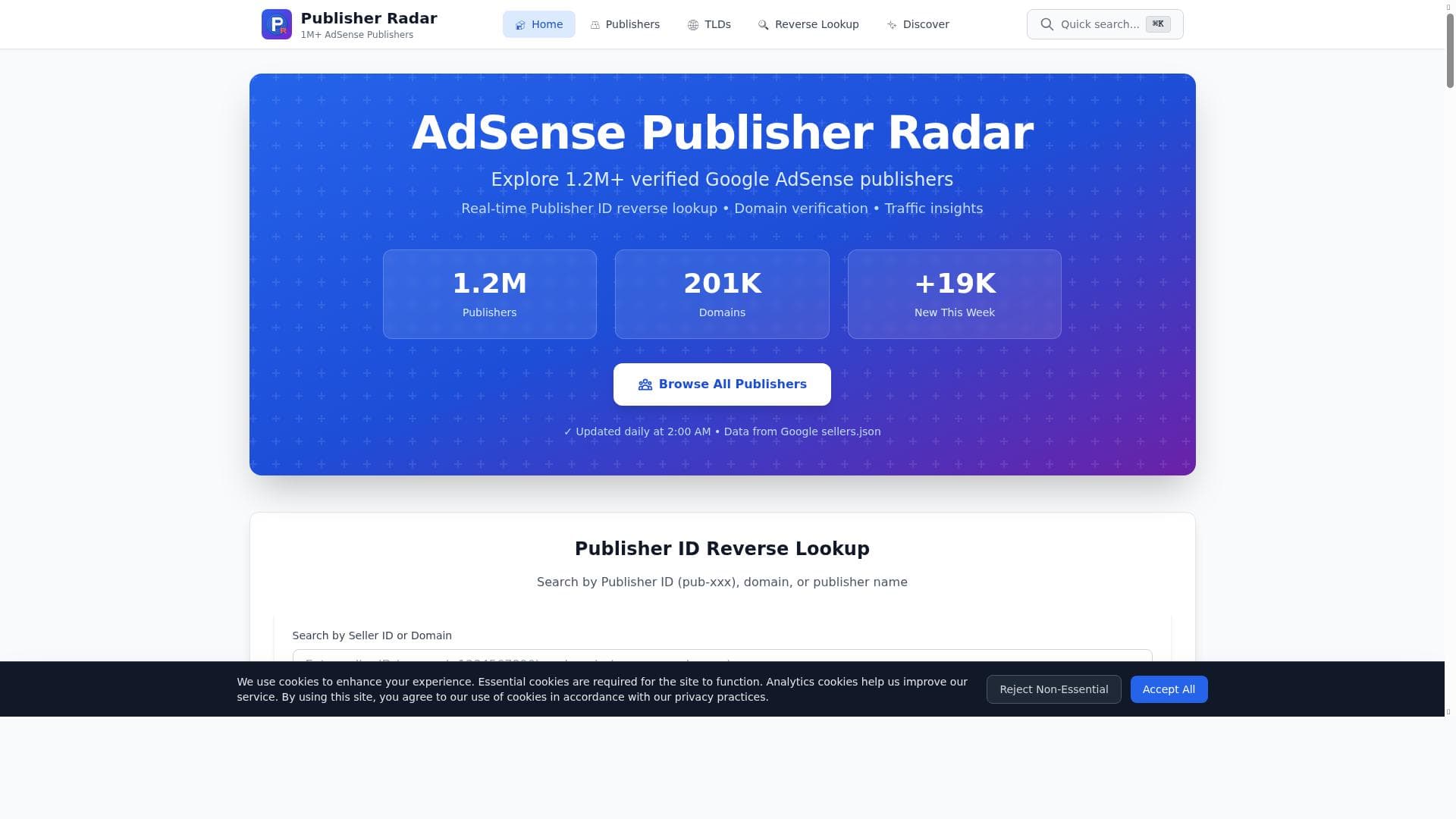Click the magnifier icon in Quick search
The height and width of the screenshot is (819, 1456).
coord(1046,24)
